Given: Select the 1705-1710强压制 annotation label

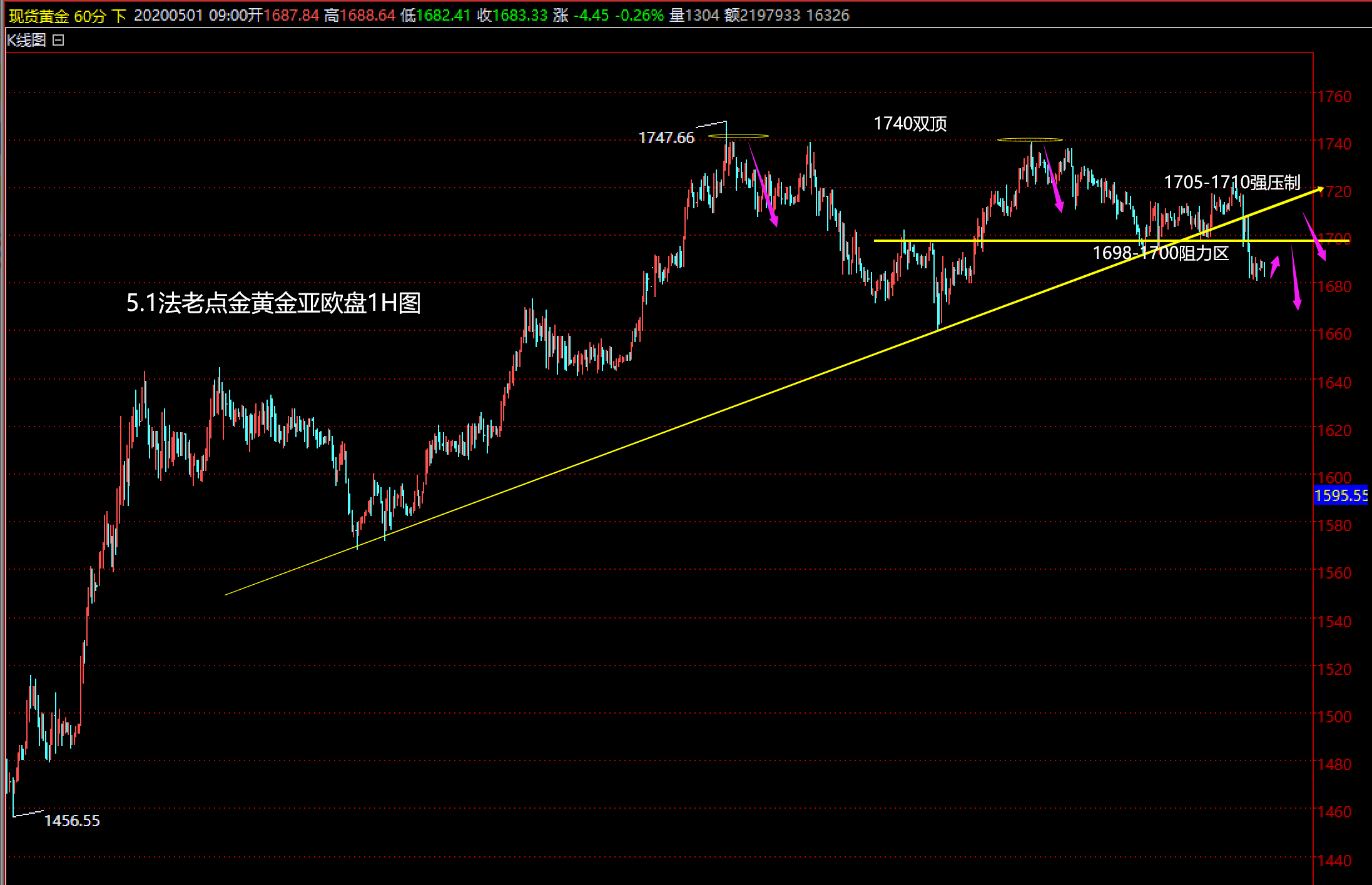Looking at the screenshot, I should [x=1231, y=183].
